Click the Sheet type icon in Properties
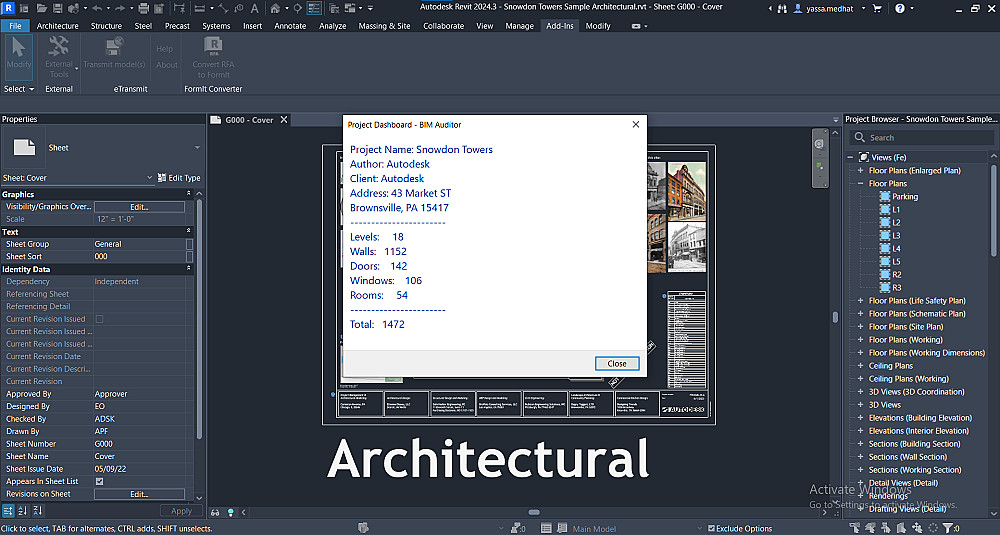Image resolution: width=1000 pixels, height=535 pixels. (24, 147)
